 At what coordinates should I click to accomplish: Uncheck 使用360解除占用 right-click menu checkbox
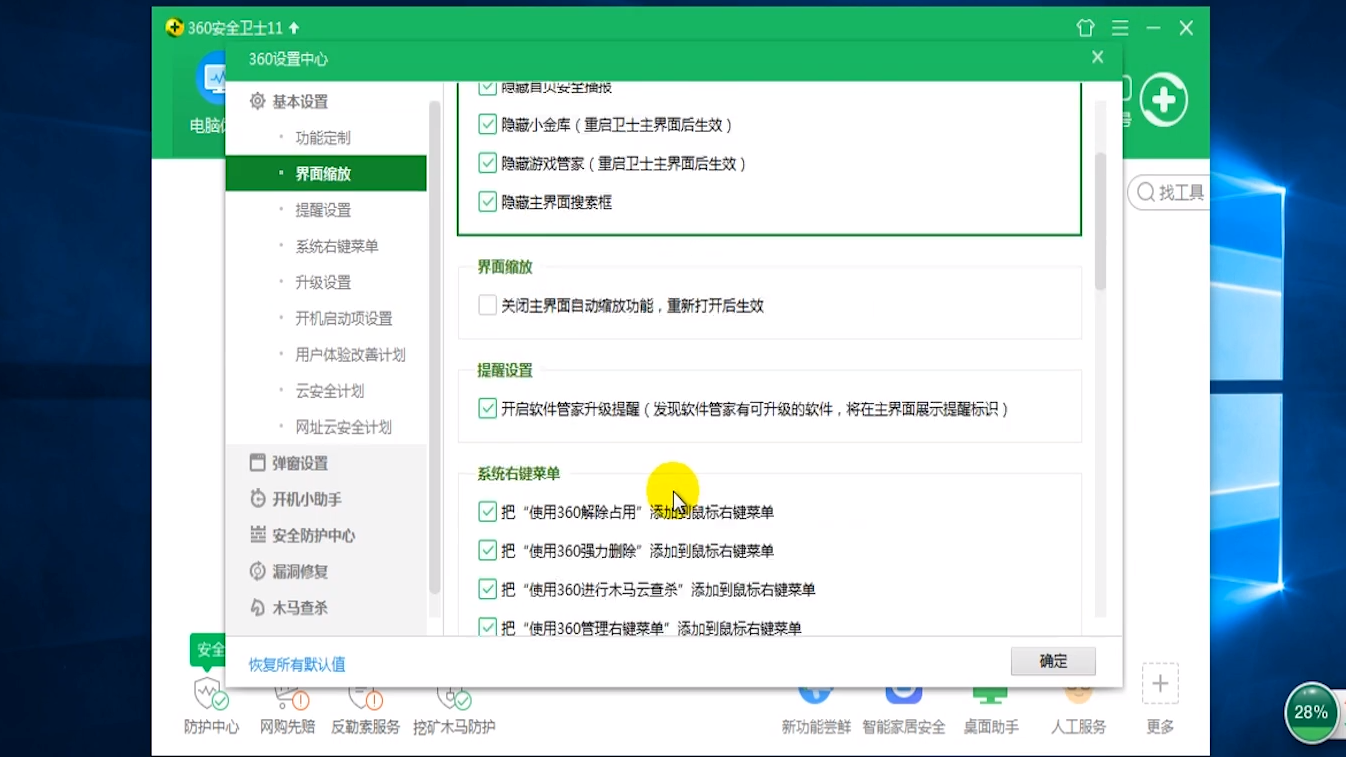[487, 512]
